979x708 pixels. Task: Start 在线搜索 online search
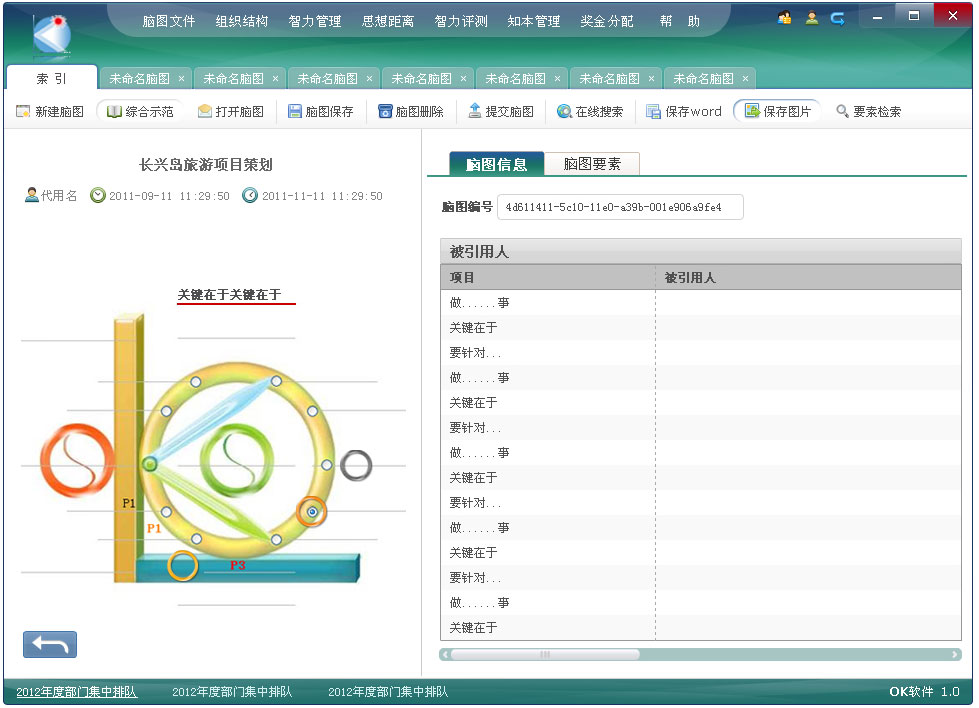pos(590,111)
